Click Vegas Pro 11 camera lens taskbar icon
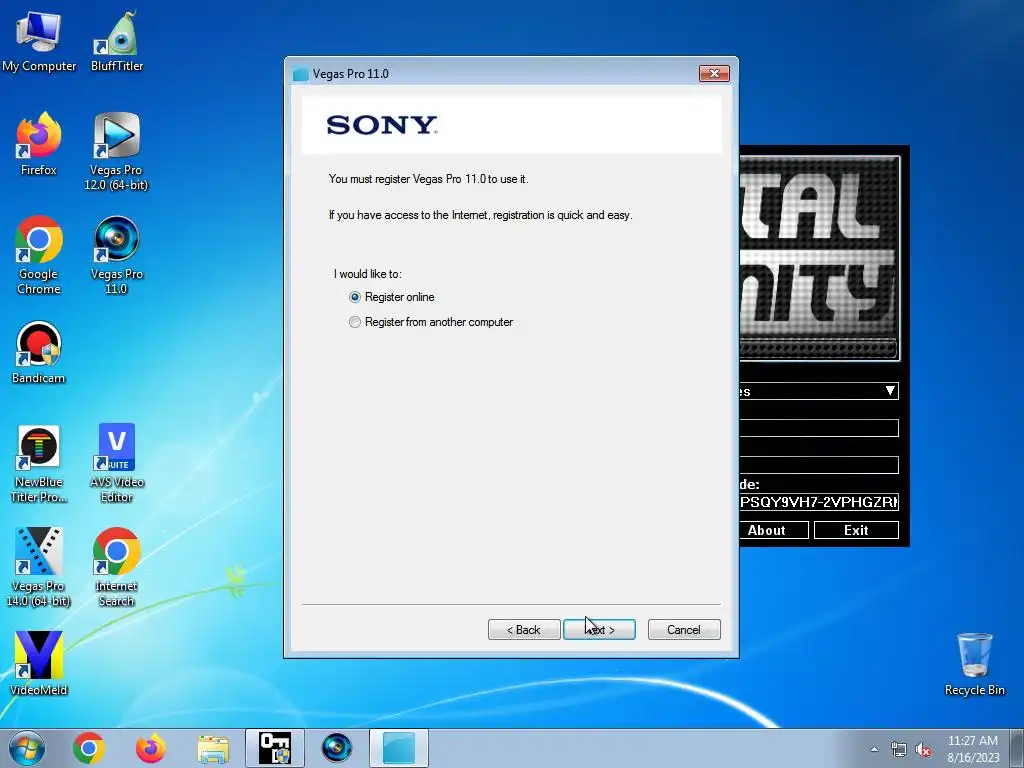Viewport: 1024px width, 768px height. 337,748
